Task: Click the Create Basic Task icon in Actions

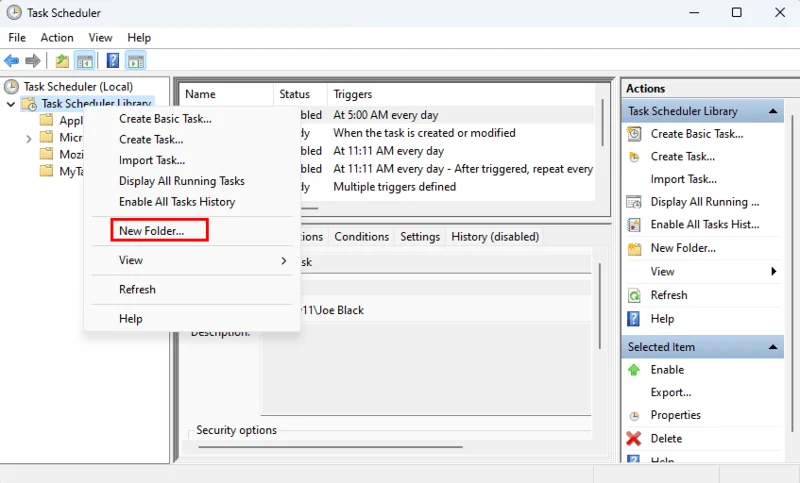Action: point(634,134)
